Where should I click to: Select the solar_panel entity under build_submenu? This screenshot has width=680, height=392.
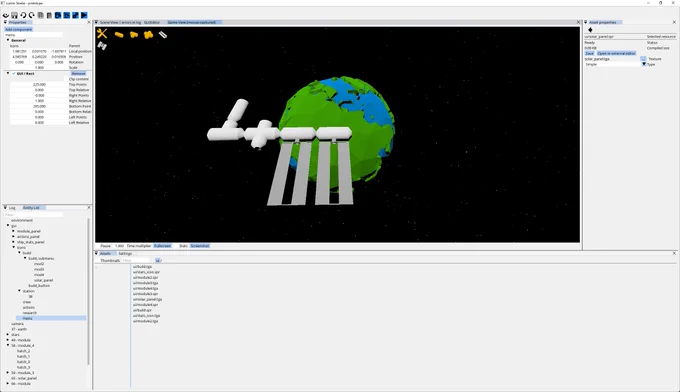coord(43,280)
